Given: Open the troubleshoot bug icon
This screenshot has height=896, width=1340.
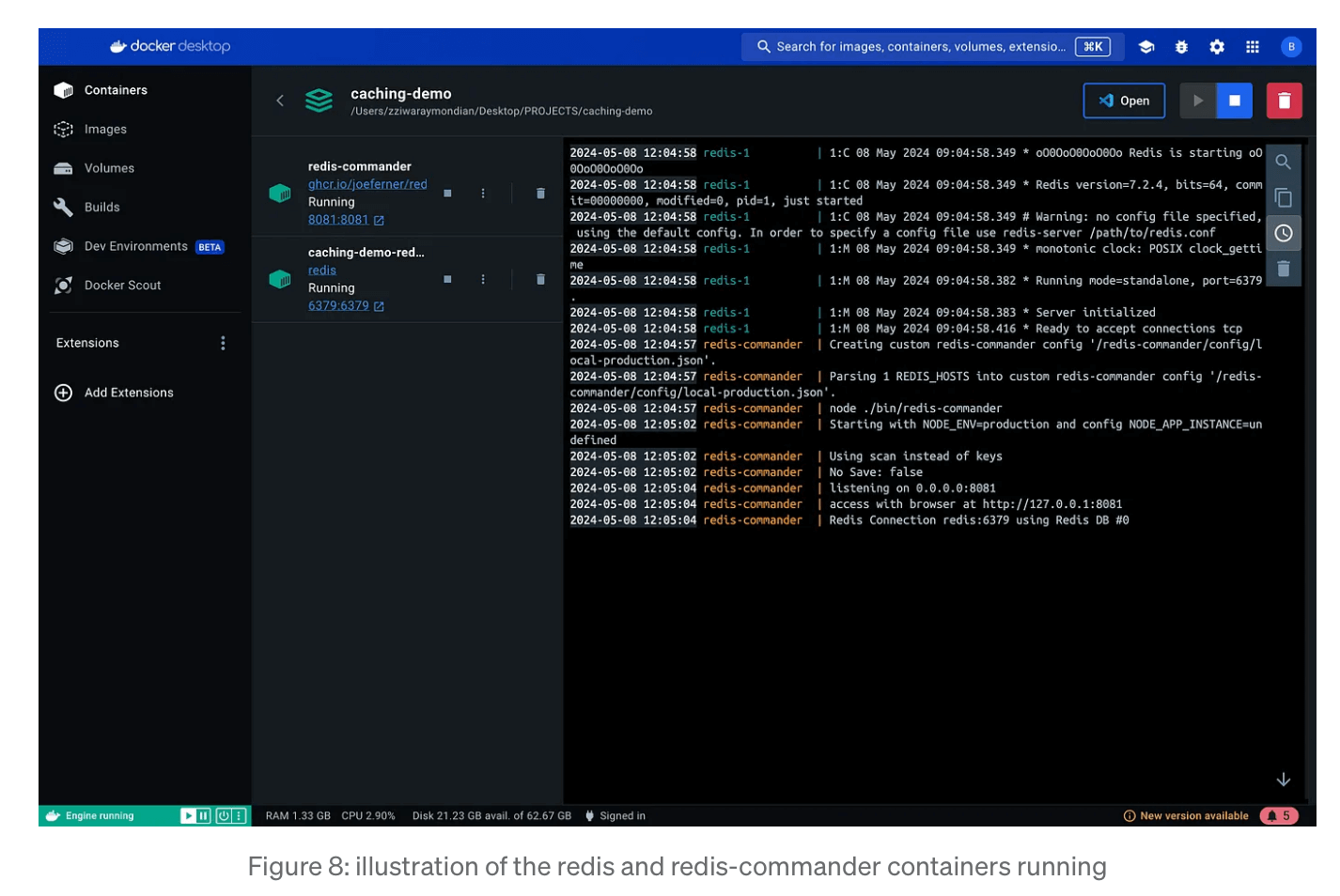Looking at the screenshot, I should click(x=1182, y=47).
